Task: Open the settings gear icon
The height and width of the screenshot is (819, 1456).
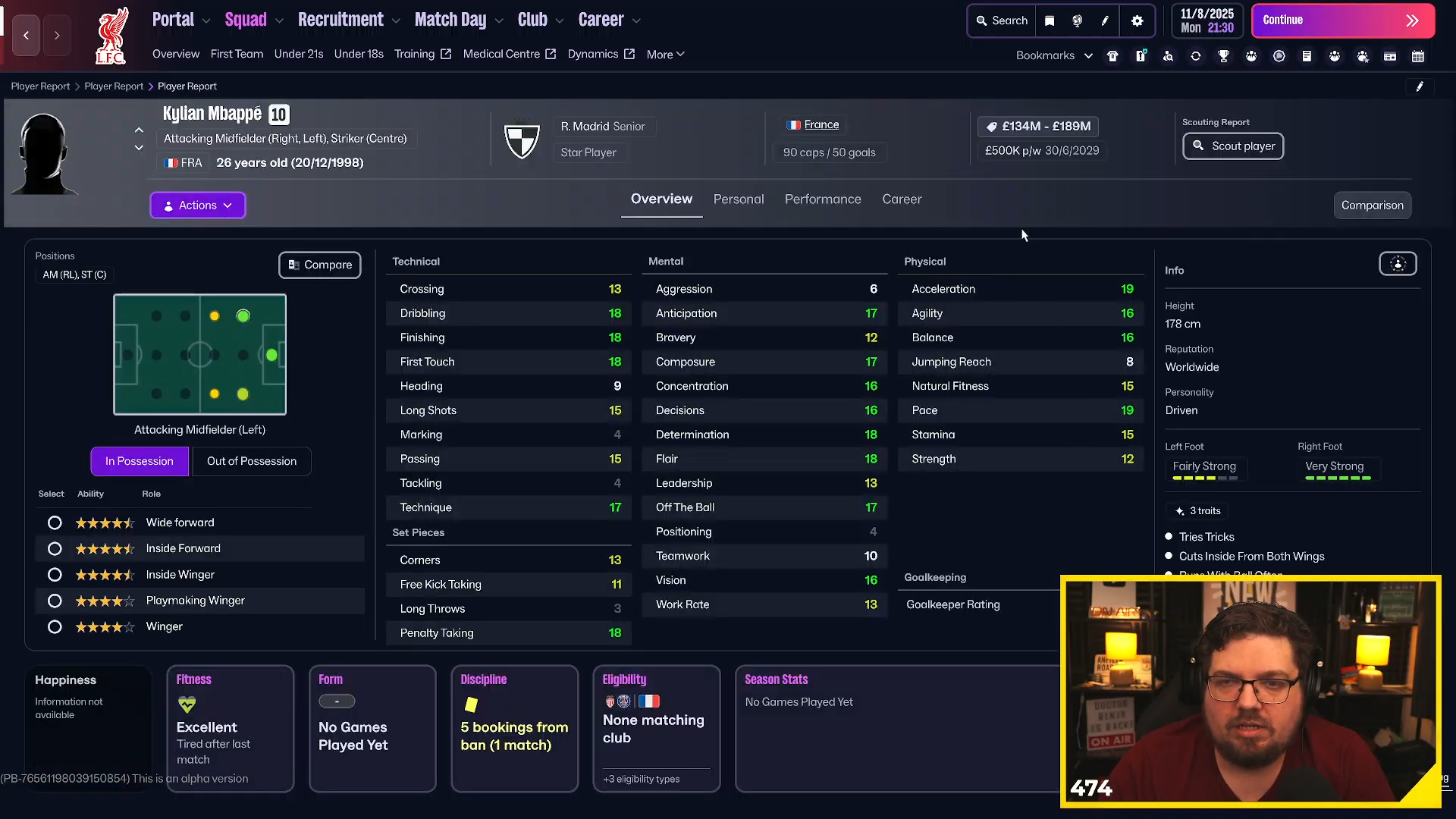Action: click(1137, 20)
